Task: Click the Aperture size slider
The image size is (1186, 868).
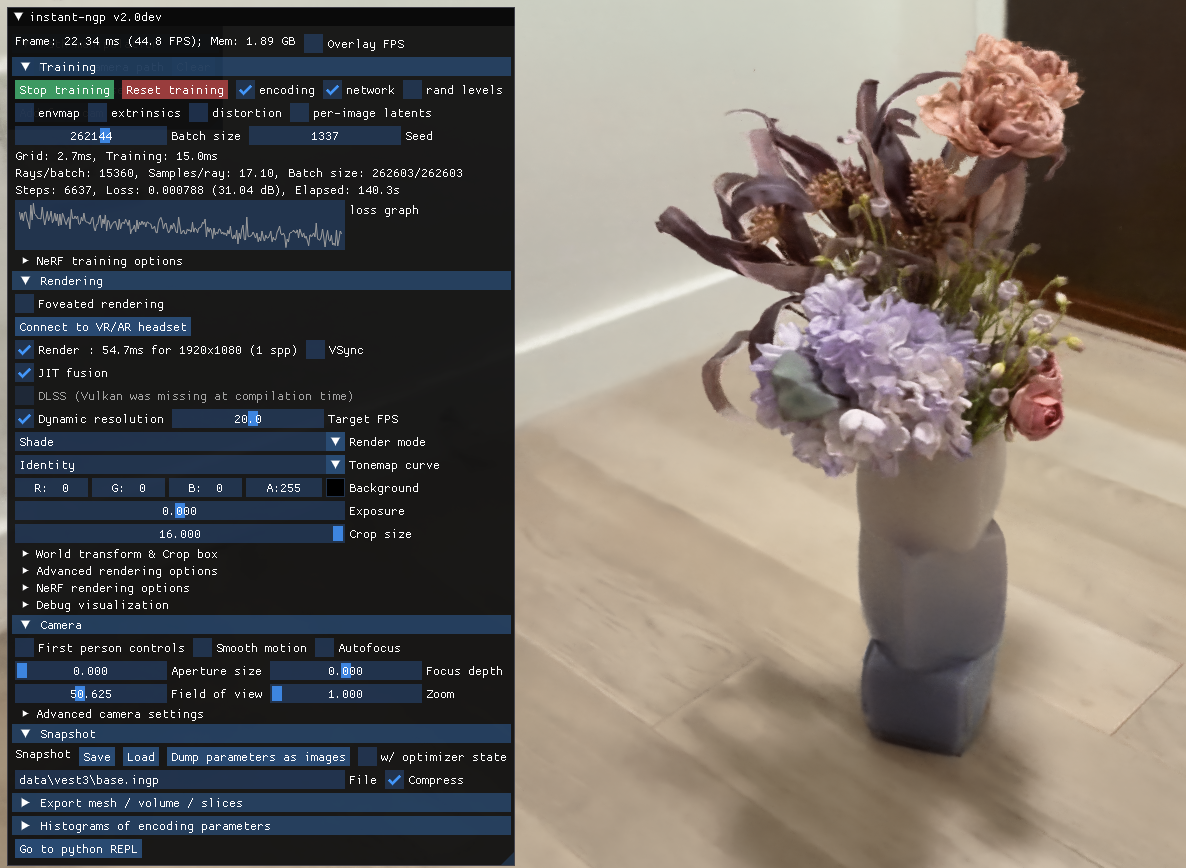Action: 91,671
